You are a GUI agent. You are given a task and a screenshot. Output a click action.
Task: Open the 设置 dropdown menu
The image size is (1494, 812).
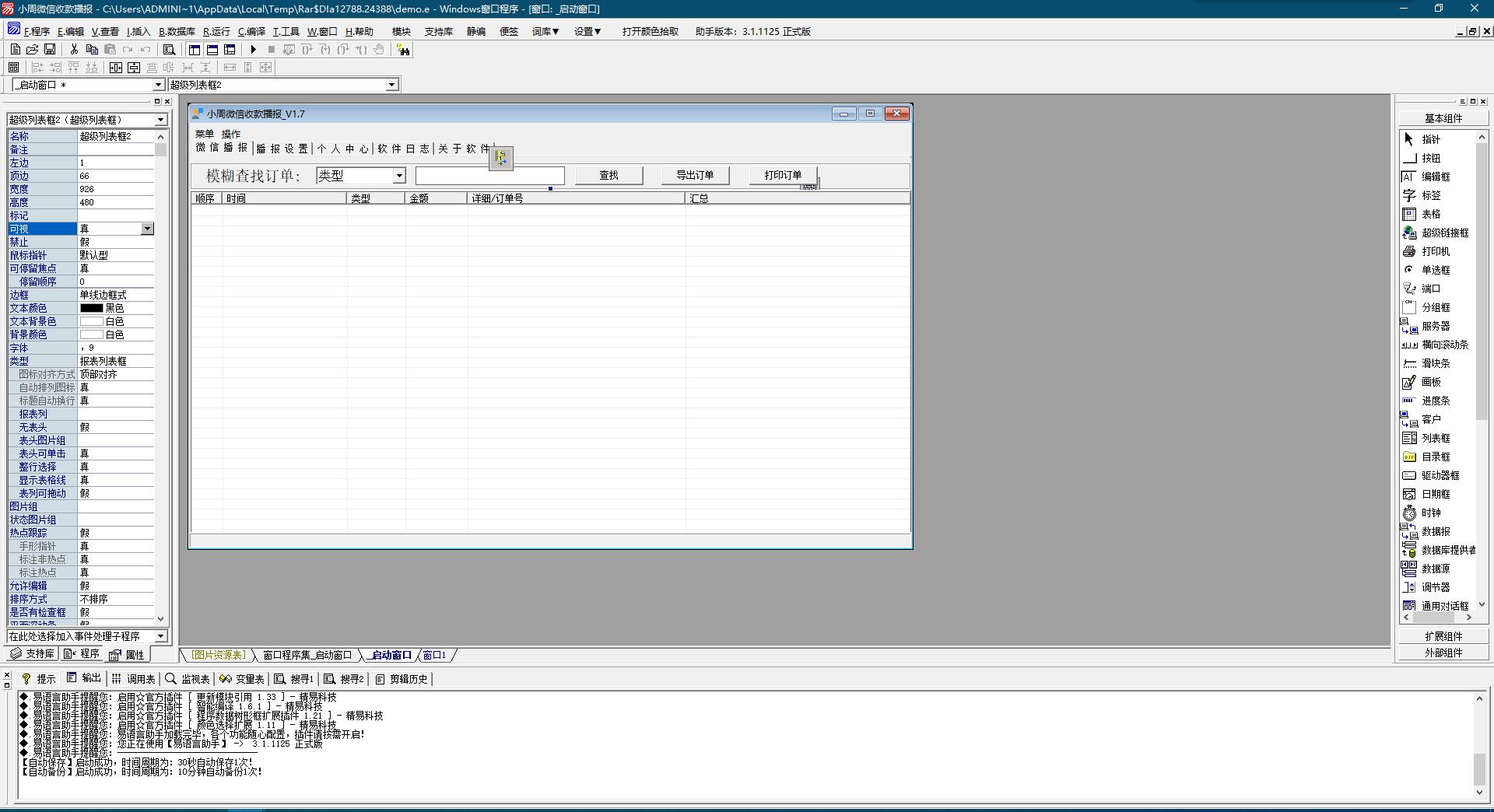click(587, 31)
